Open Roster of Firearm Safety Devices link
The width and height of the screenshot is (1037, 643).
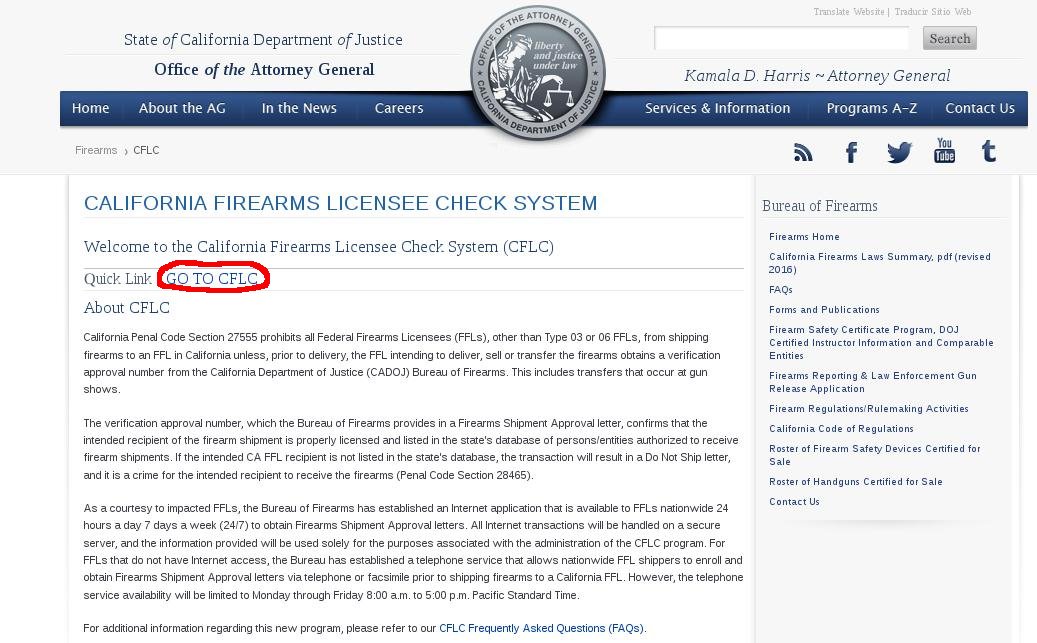tap(874, 455)
